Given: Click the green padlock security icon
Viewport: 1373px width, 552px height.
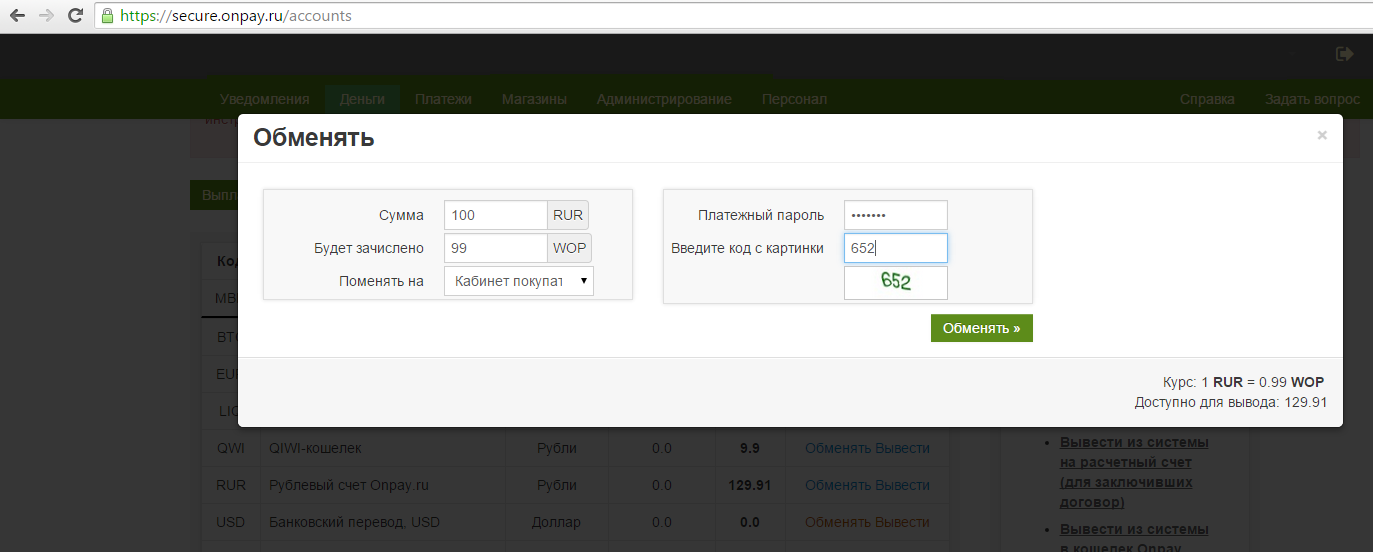Looking at the screenshot, I should [x=107, y=16].
